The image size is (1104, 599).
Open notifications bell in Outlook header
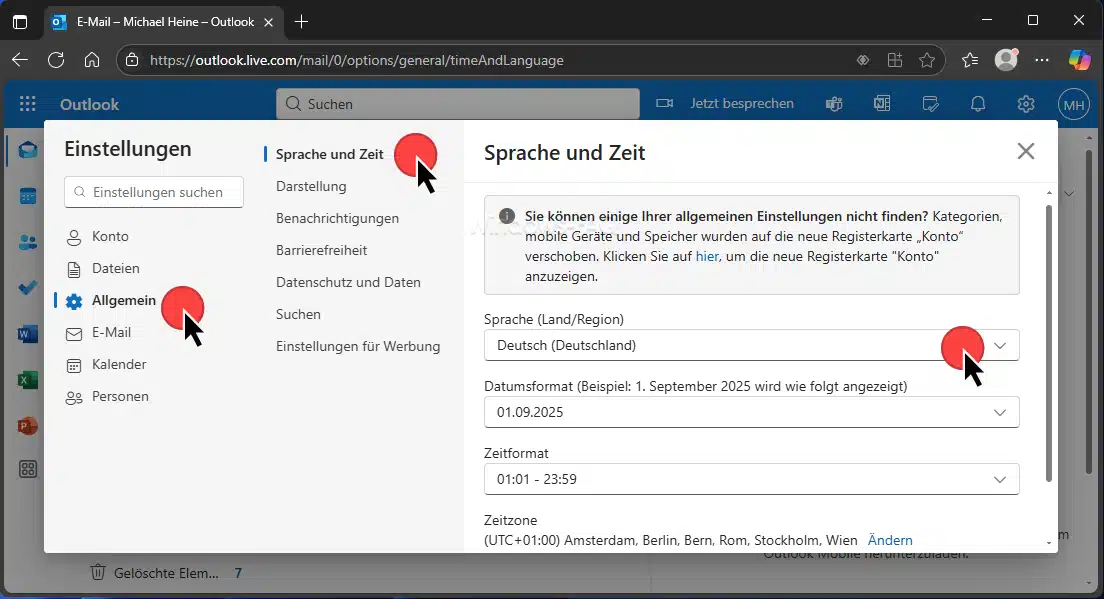978,104
